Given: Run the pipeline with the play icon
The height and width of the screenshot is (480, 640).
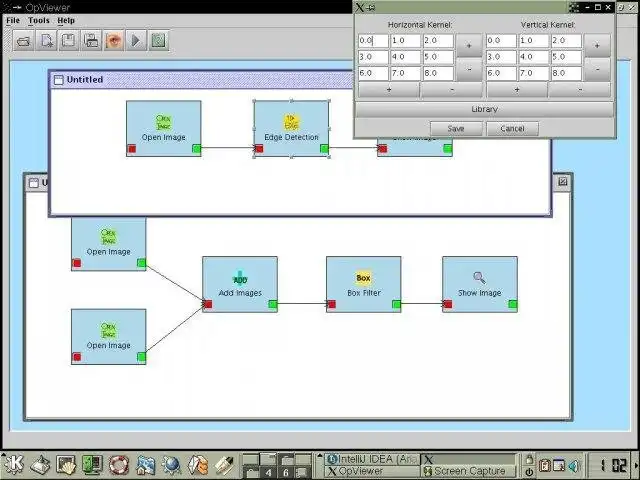Looking at the screenshot, I should pyautogui.click(x=136, y=41).
